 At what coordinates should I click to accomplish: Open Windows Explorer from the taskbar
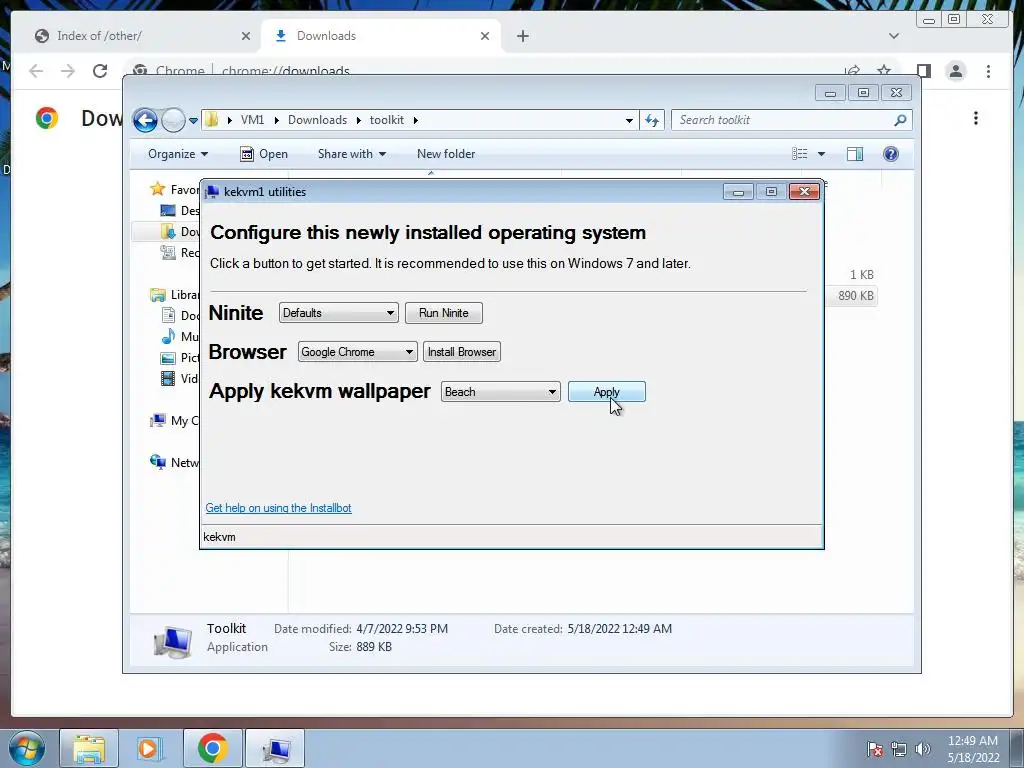coord(89,748)
